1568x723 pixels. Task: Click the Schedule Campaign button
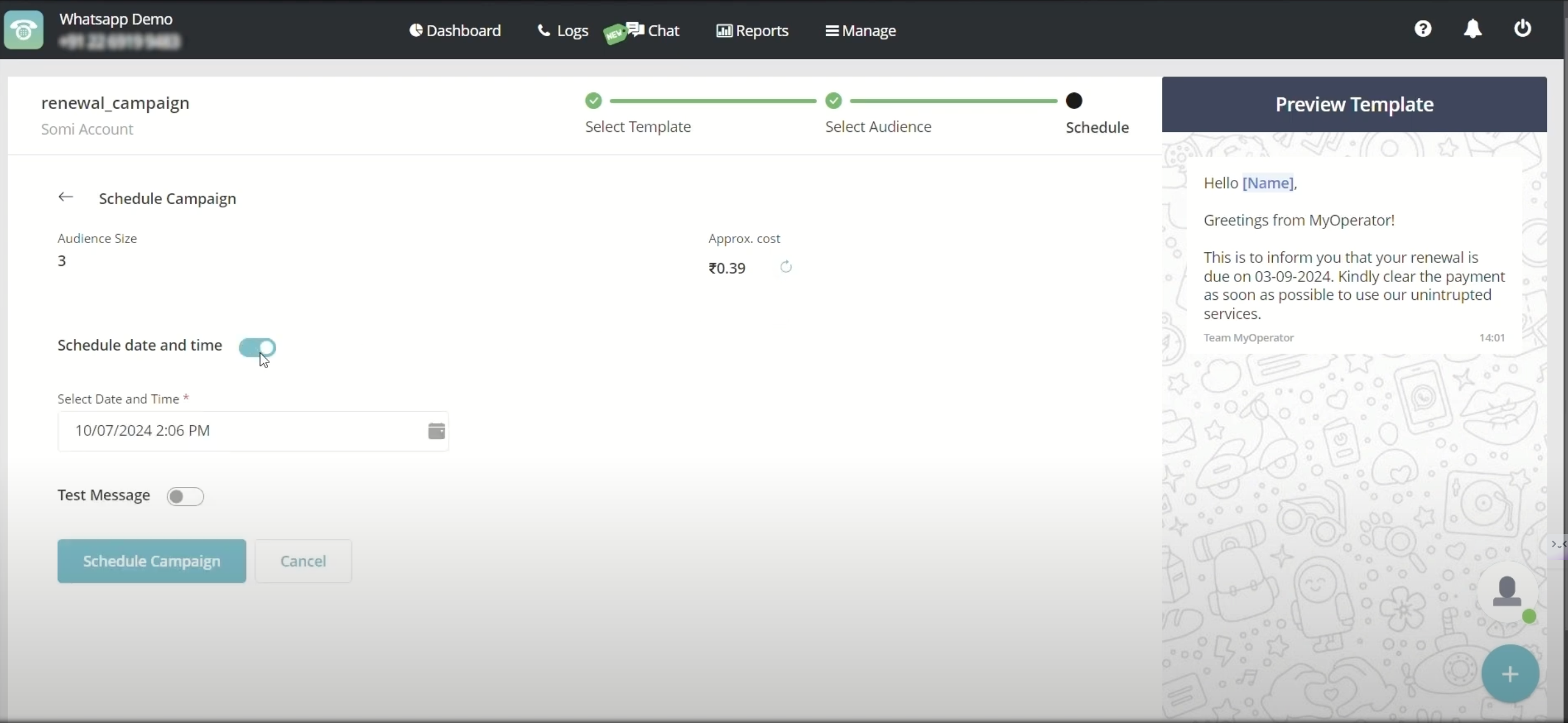(151, 561)
